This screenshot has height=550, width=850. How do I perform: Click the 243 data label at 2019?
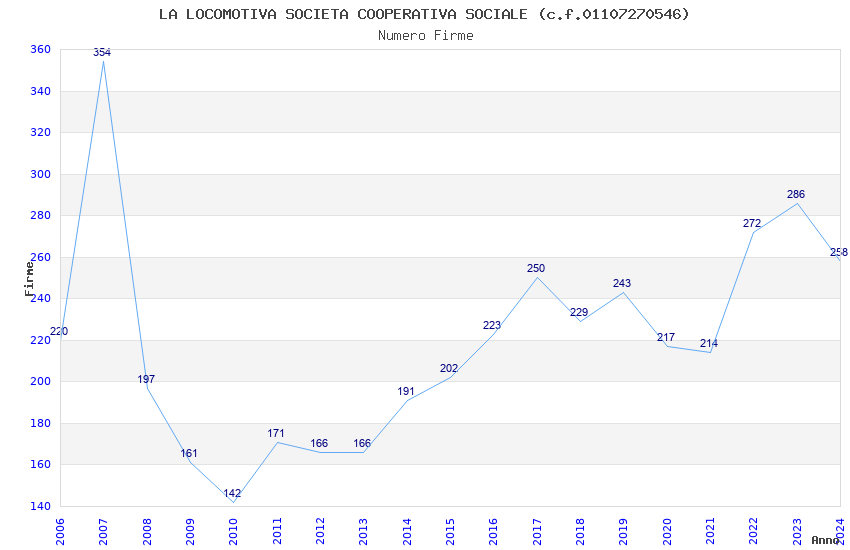click(622, 283)
